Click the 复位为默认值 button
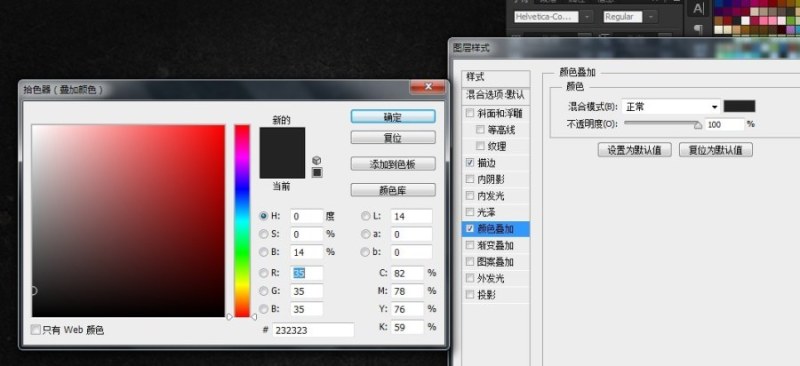Image resolution: width=800 pixels, height=366 pixels. click(716, 150)
